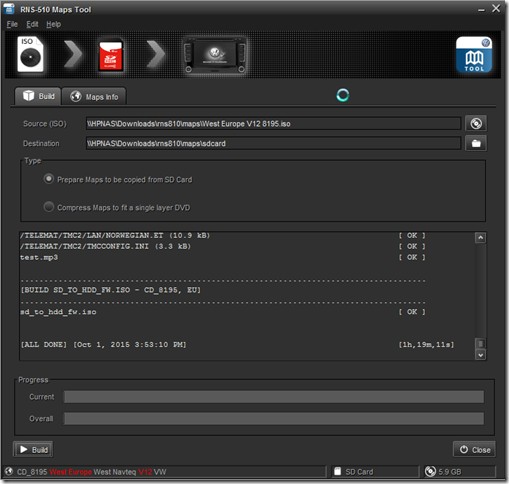The height and width of the screenshot is (484, 509).
Task: Click the BUILD SD_TO_HDD_FW.ISO log header
Action: (111, 290)
